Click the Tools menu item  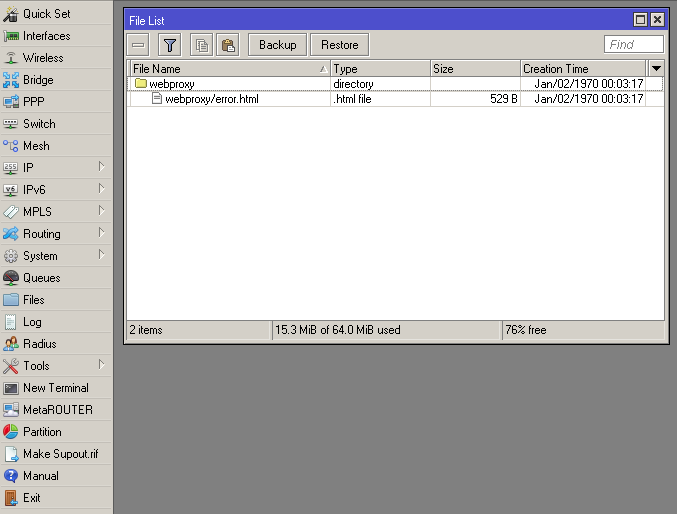click(56, 366)
